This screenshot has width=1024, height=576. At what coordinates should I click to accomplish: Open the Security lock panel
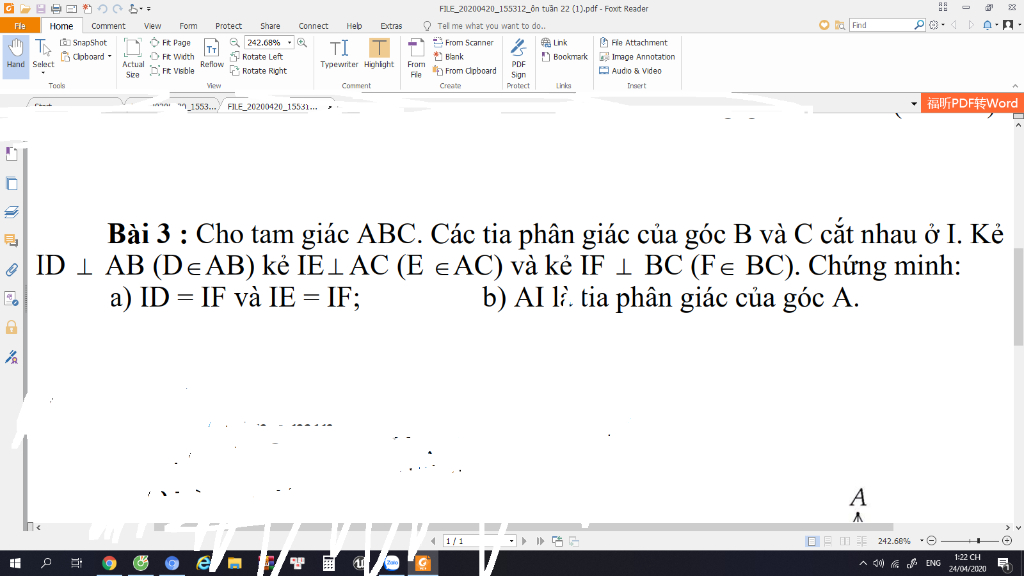pyautogui.click(x=11, y=327)
